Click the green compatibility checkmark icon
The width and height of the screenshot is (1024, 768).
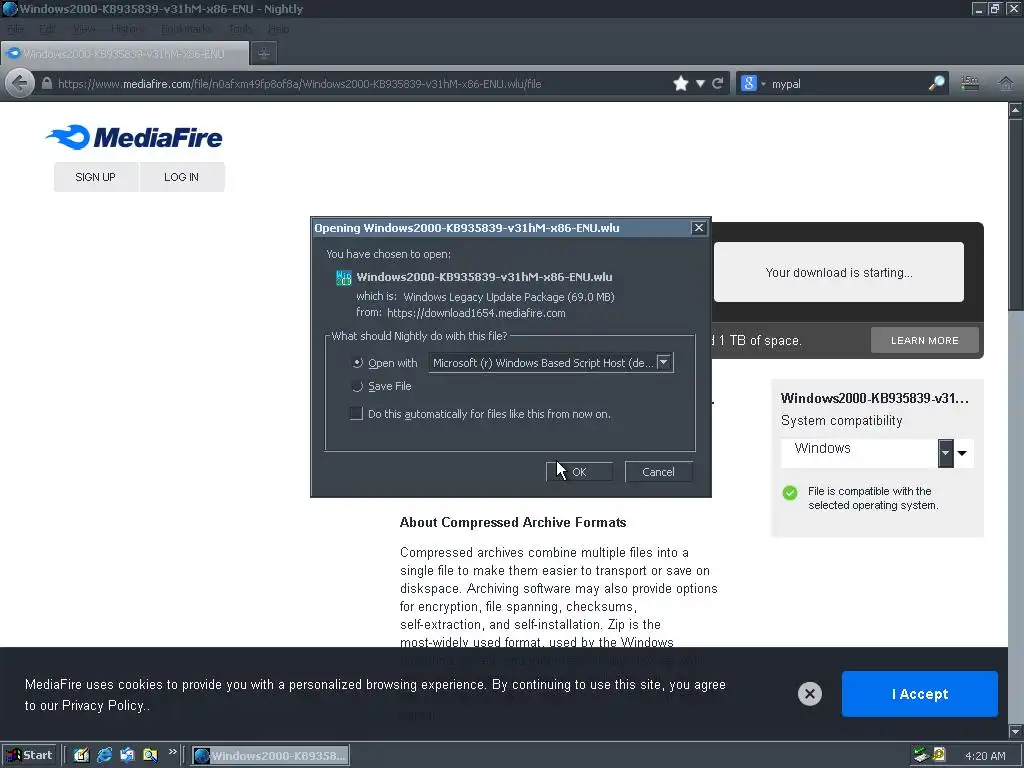[790, 492]
